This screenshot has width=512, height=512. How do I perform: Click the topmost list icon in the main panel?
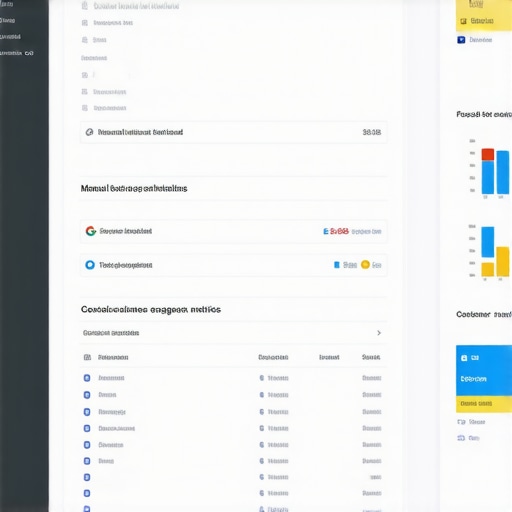click(85, 6)
